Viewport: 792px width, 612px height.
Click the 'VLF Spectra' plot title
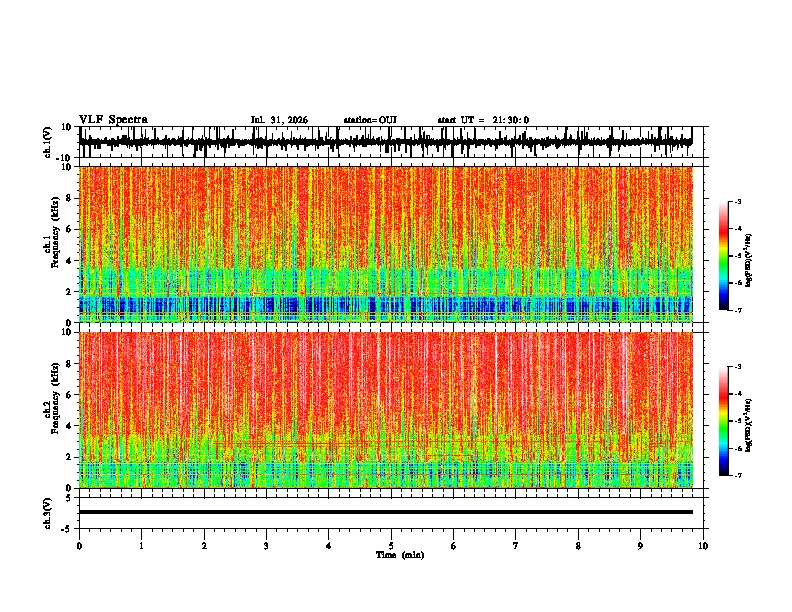(x=113, y=120)
